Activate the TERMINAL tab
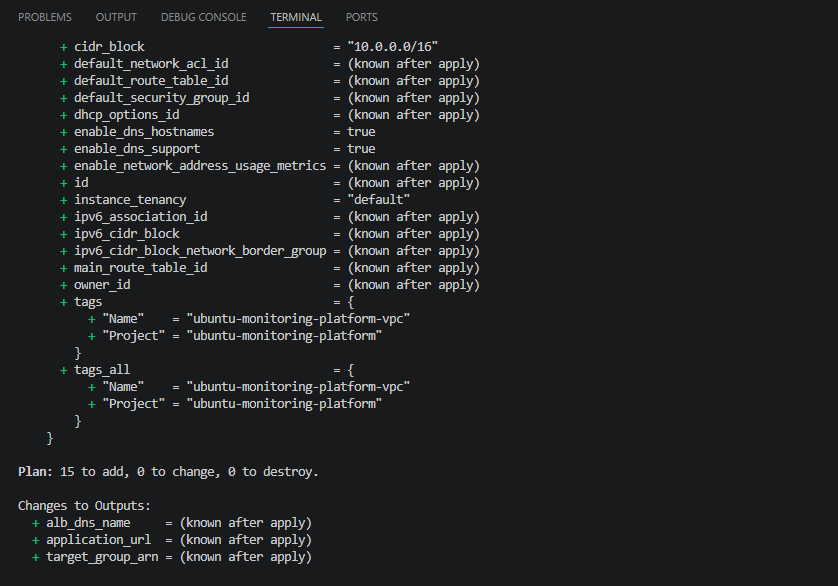838x586 pixels. point(296,17)
